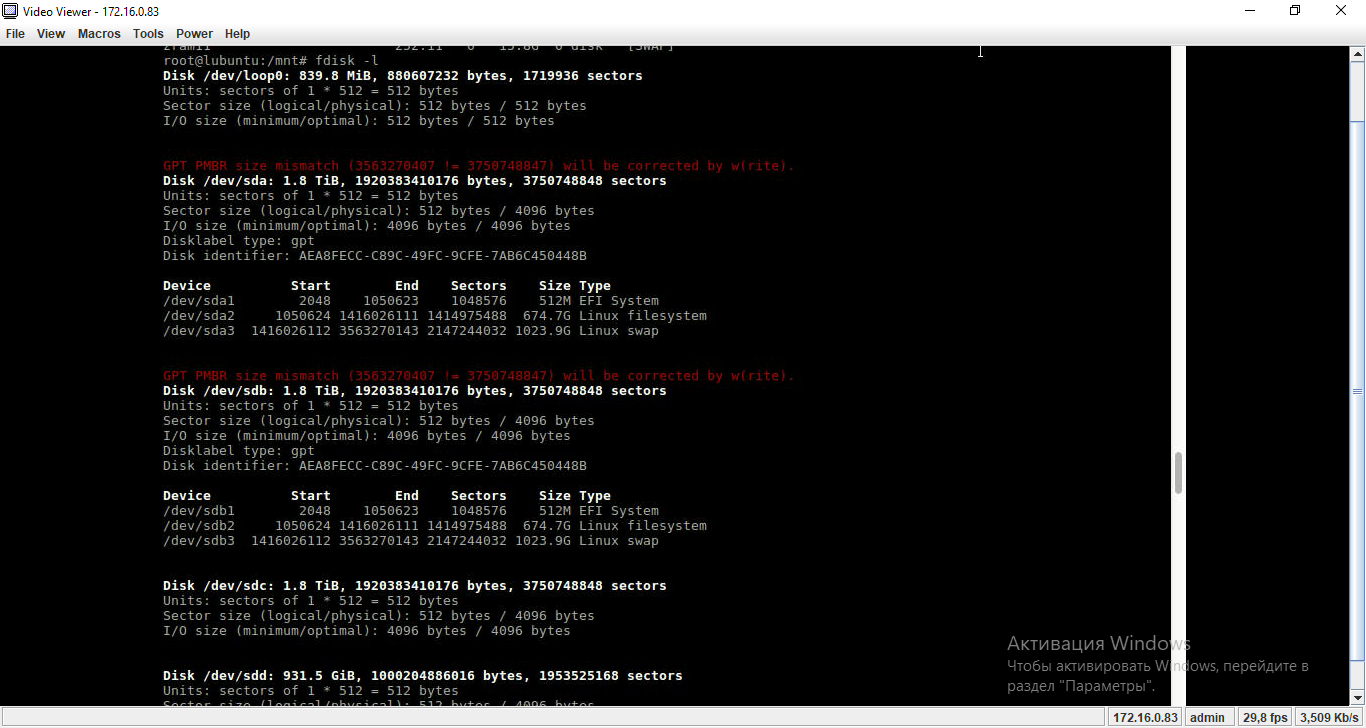Click the Disk identifier line under /dev/sdb
This screenshot has width=1366, height=728.
[375, 466]
